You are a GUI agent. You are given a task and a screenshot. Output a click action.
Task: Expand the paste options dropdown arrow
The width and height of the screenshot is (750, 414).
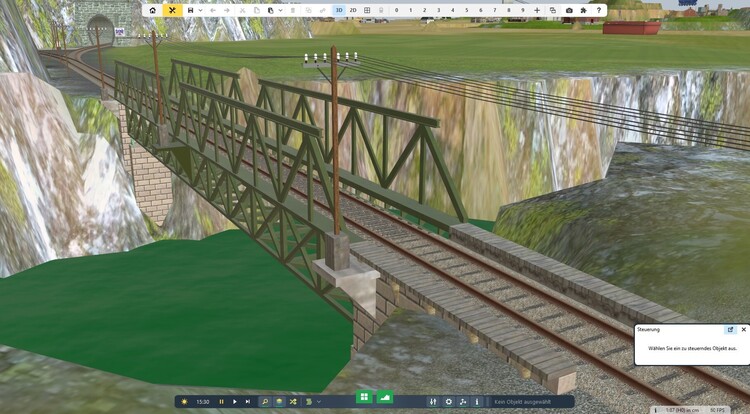280,10
